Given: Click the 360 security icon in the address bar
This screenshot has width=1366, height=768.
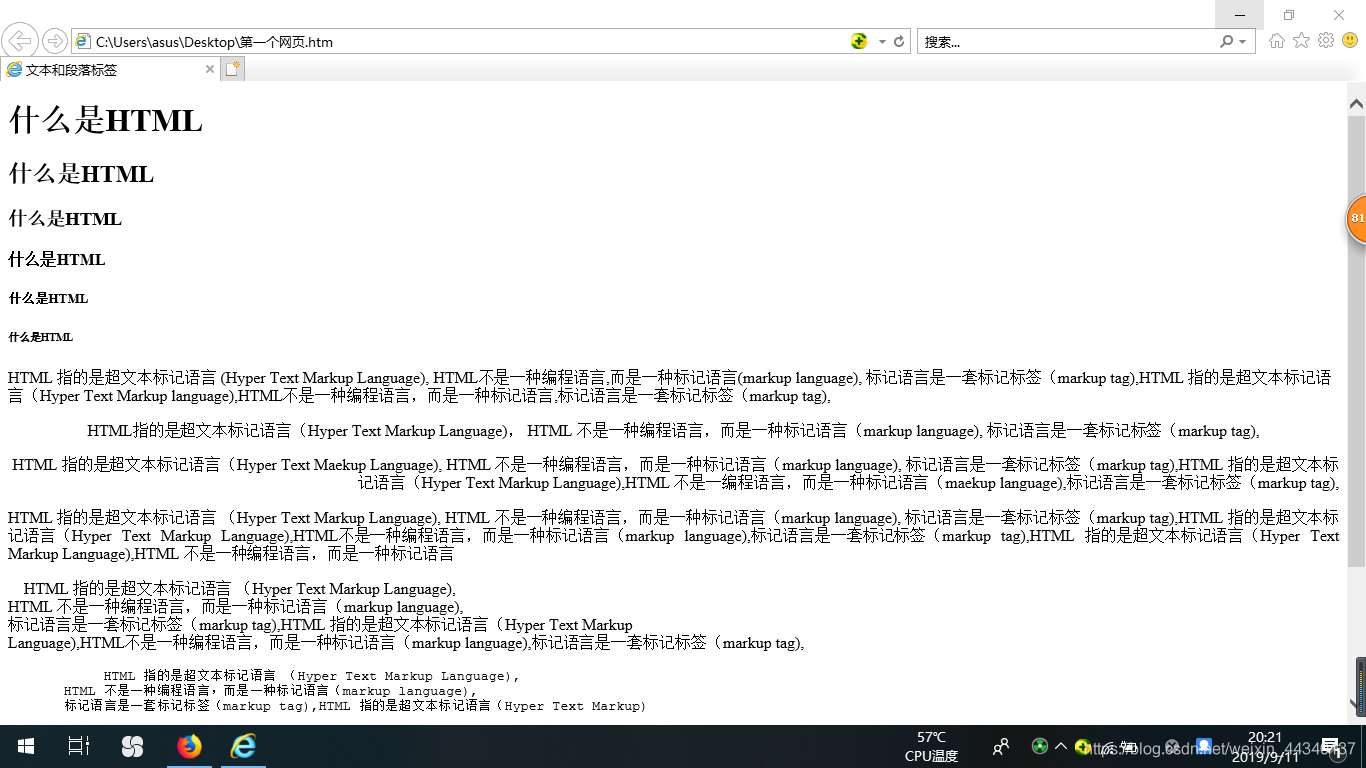Looking at the screenshot, I should [859, 41].
